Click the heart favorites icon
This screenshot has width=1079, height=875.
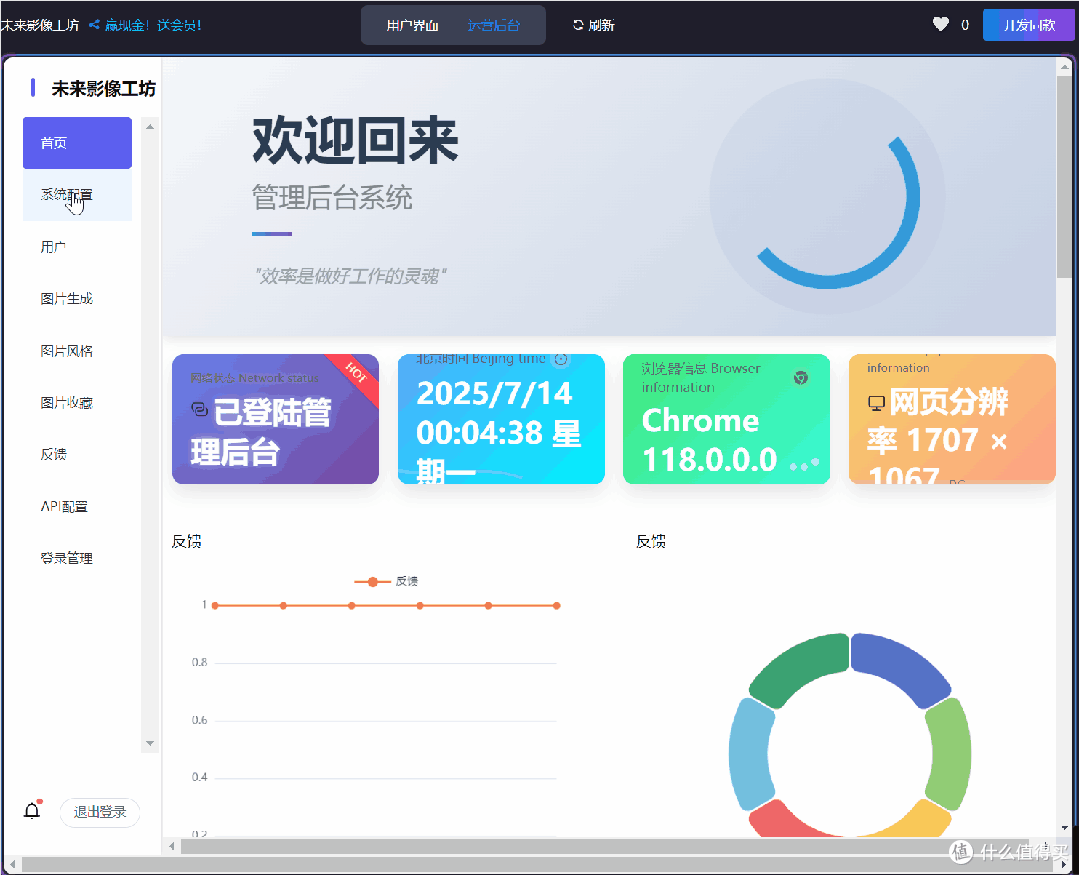click(x=941, y=24)
